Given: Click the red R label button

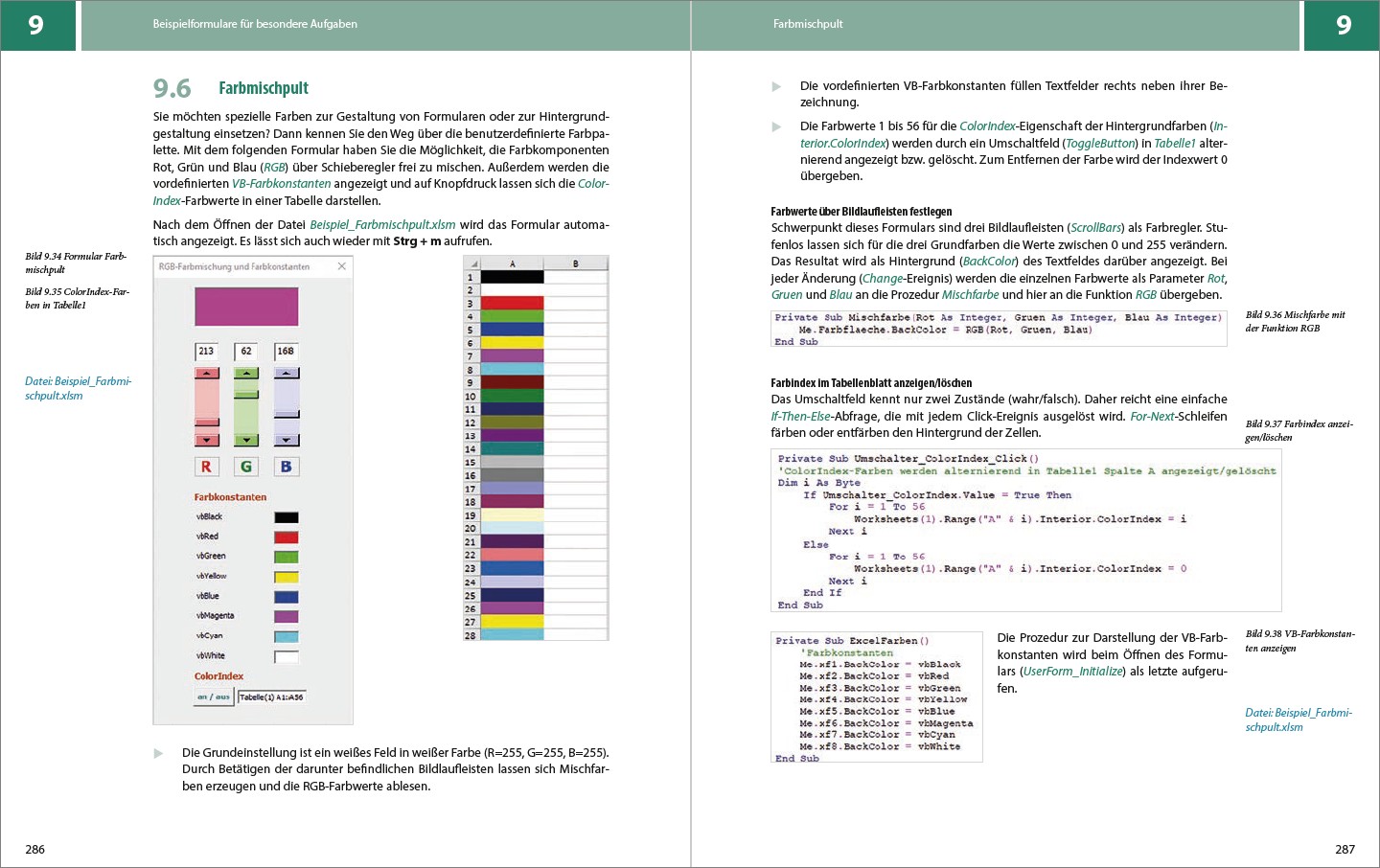Looking at the screenshot, I should coord(206,467).
